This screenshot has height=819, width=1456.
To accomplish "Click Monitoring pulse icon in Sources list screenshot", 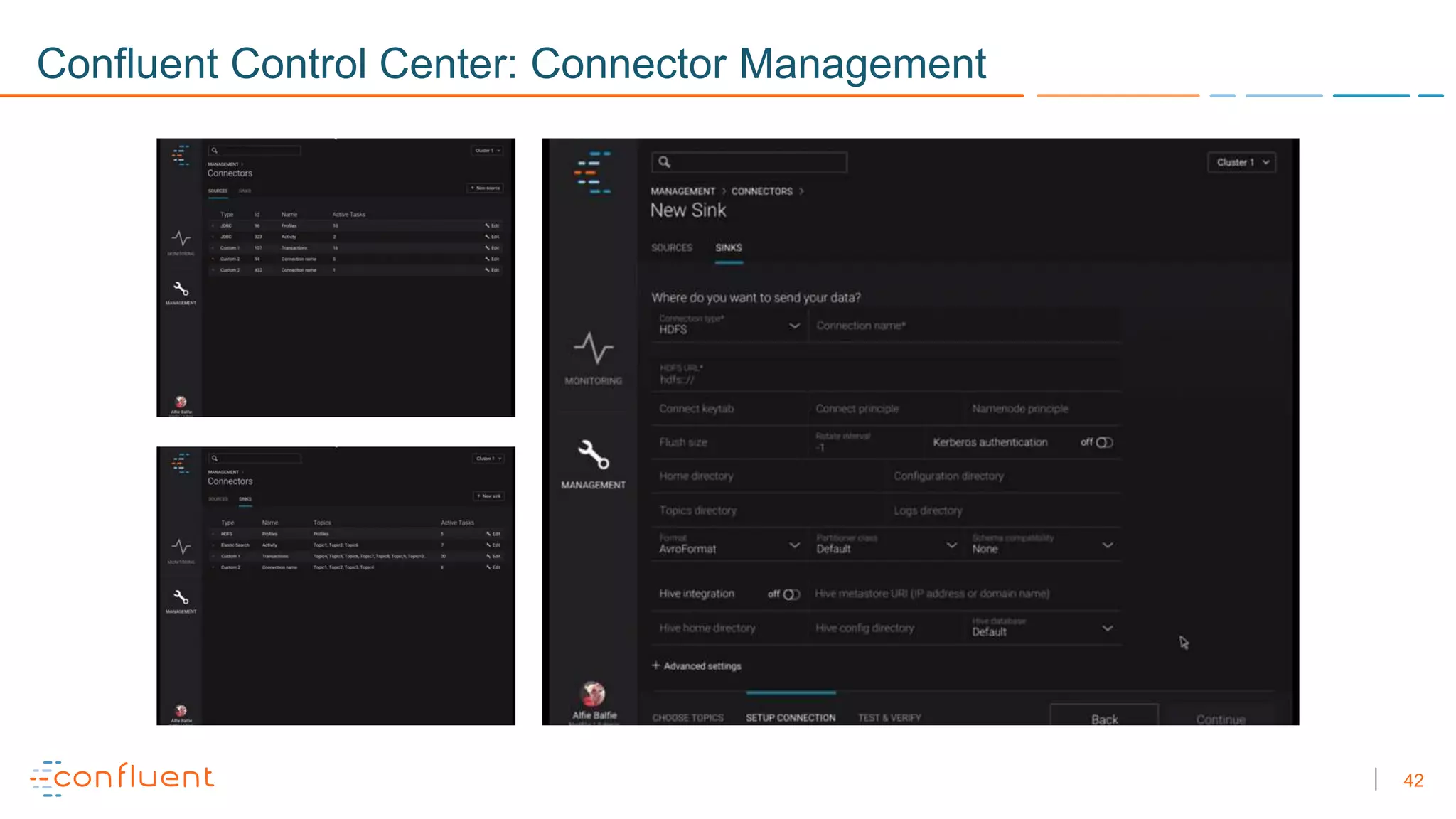I will 181,237.
